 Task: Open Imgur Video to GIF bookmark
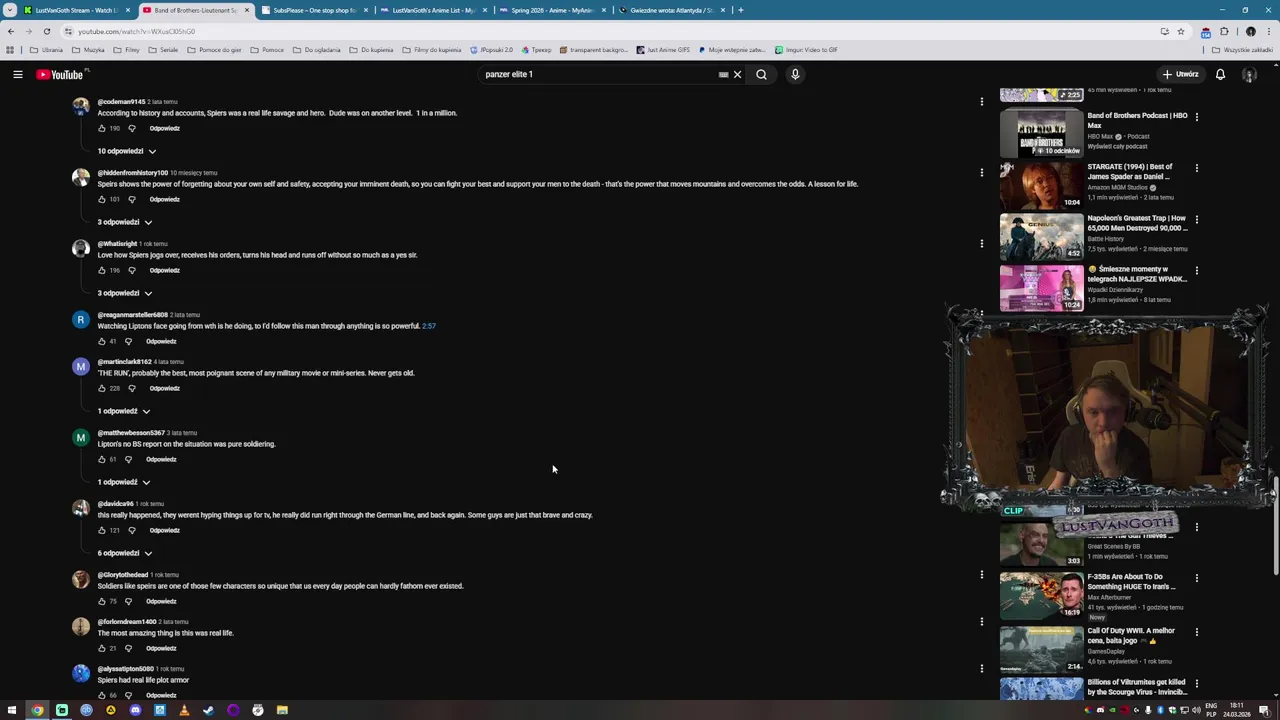coord(806,50)
